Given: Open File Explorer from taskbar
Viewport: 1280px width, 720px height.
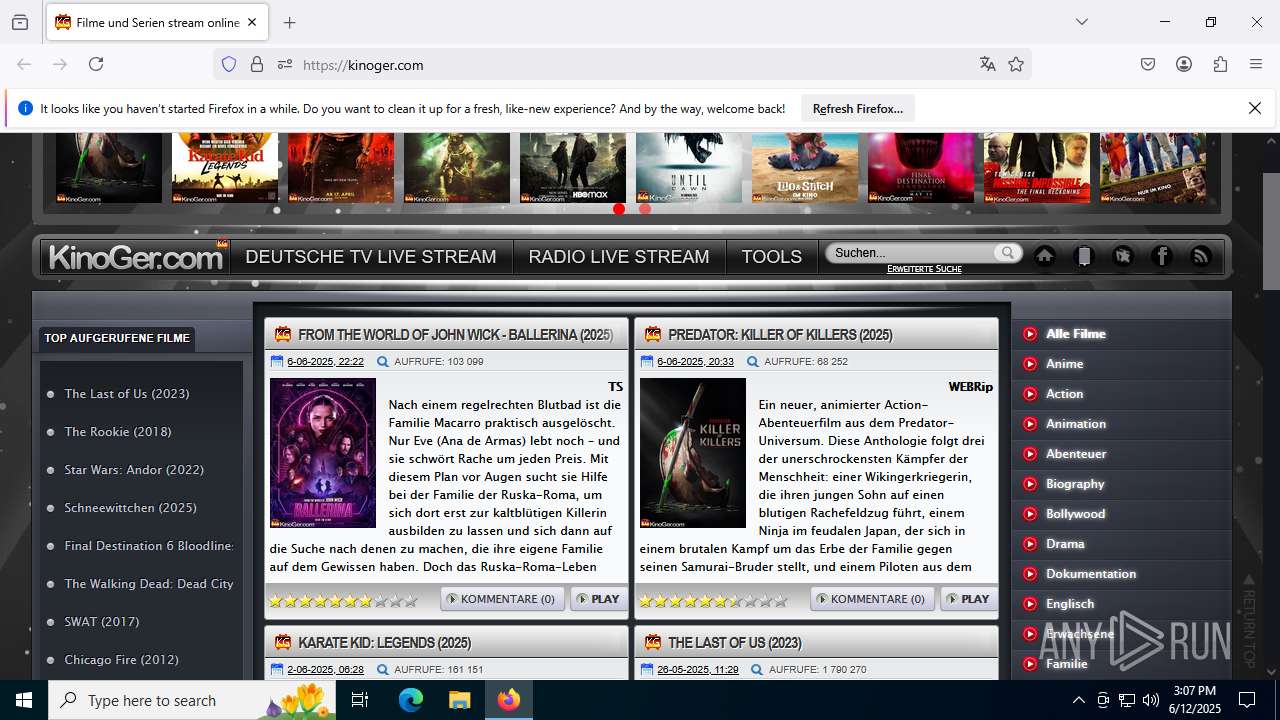Looking at the screenshot, I should pyautogui.click(x=459, y=700).
